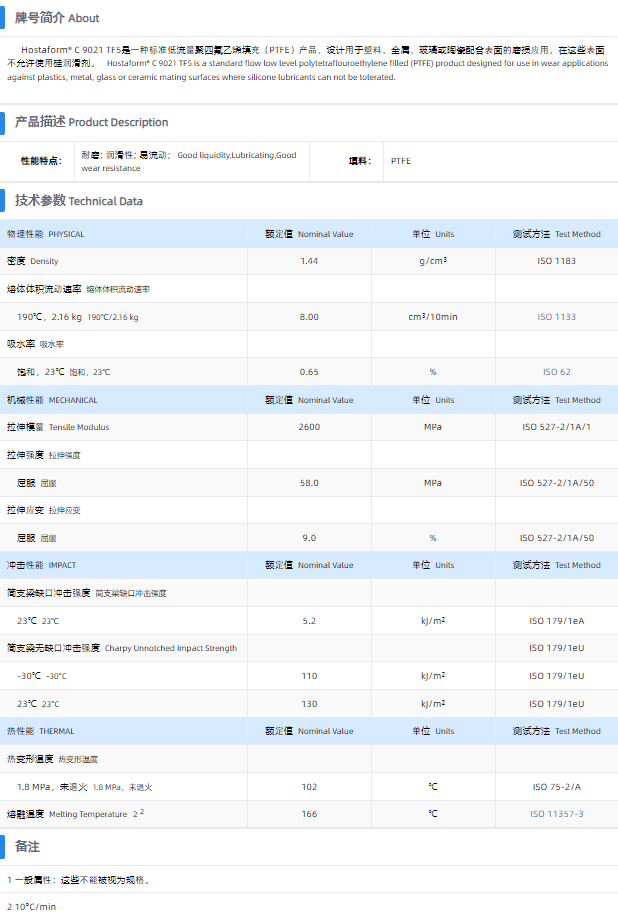The height and width of the screenshot is (919, 618).
Task: Select the 热性能 THERMAL table header
Action: (x=40, y=731)
